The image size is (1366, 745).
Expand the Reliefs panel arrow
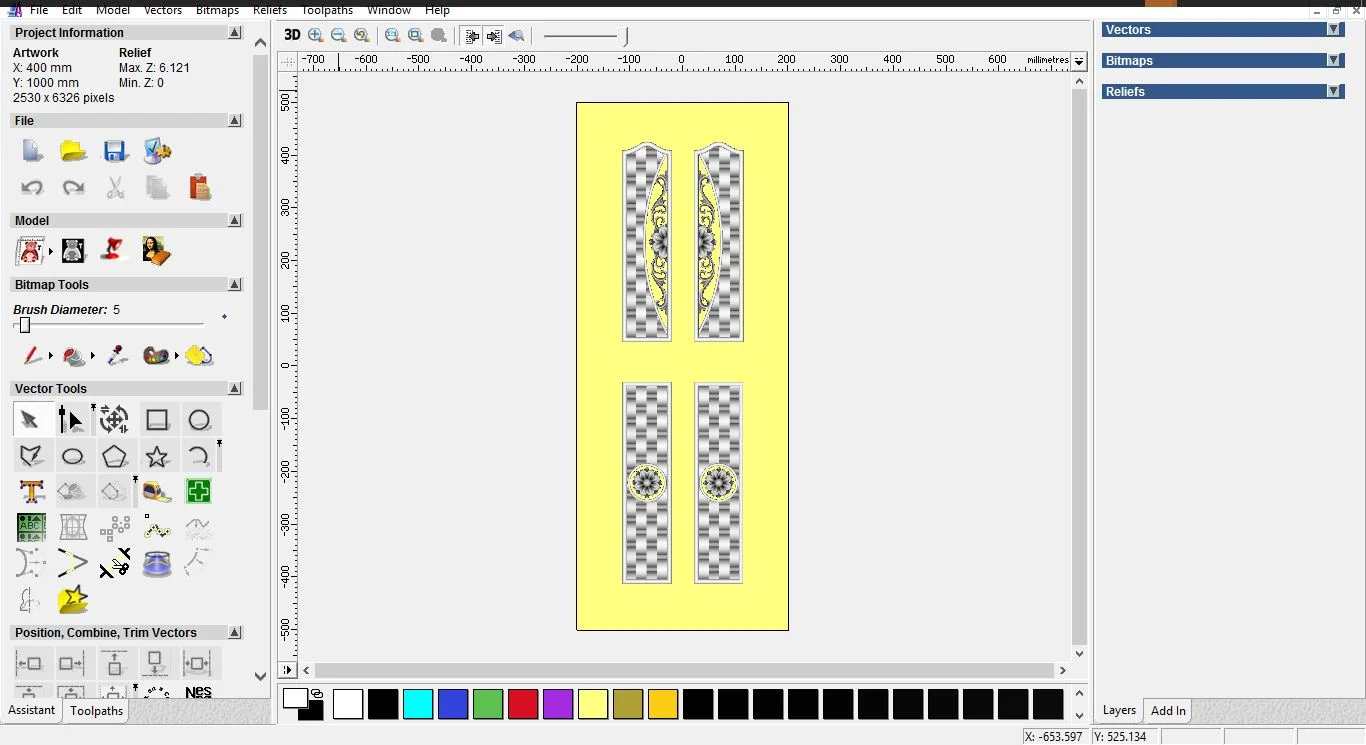coord(1333,91)
